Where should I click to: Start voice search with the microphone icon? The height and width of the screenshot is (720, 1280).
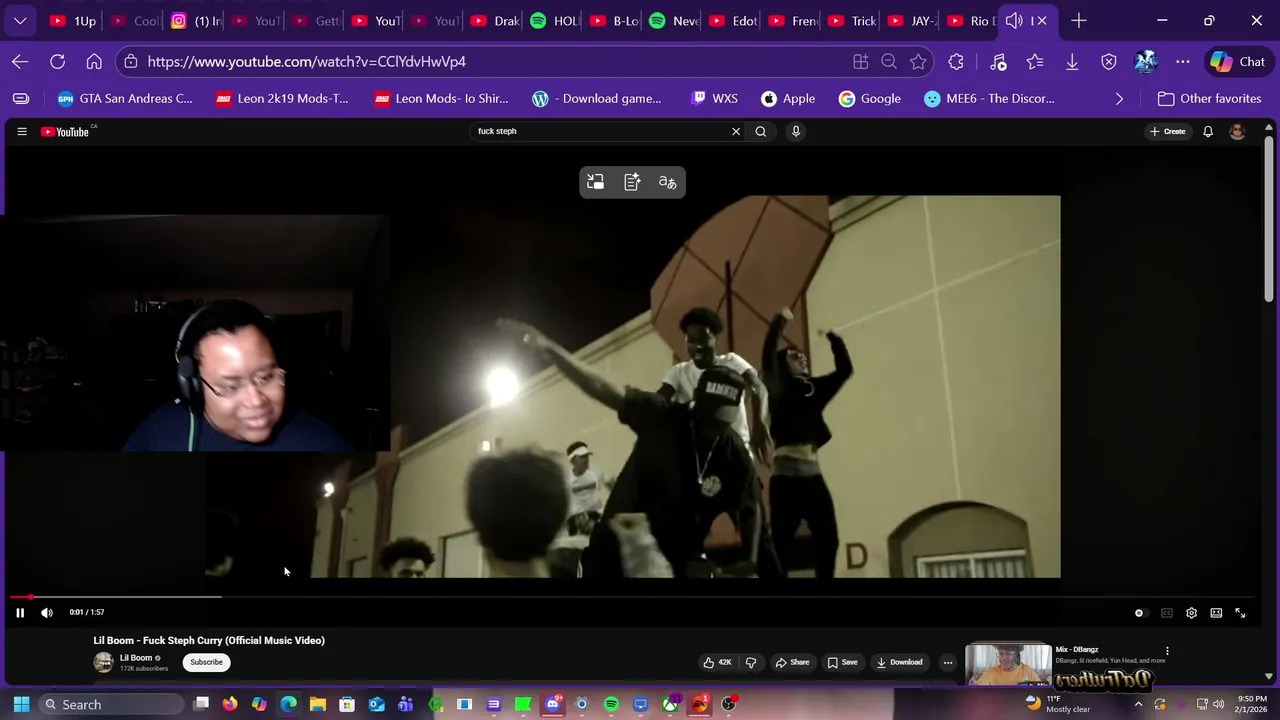pos(796,131)
